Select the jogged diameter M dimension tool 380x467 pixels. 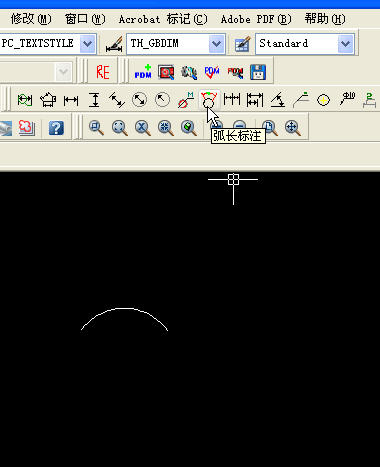click(186, 100)
